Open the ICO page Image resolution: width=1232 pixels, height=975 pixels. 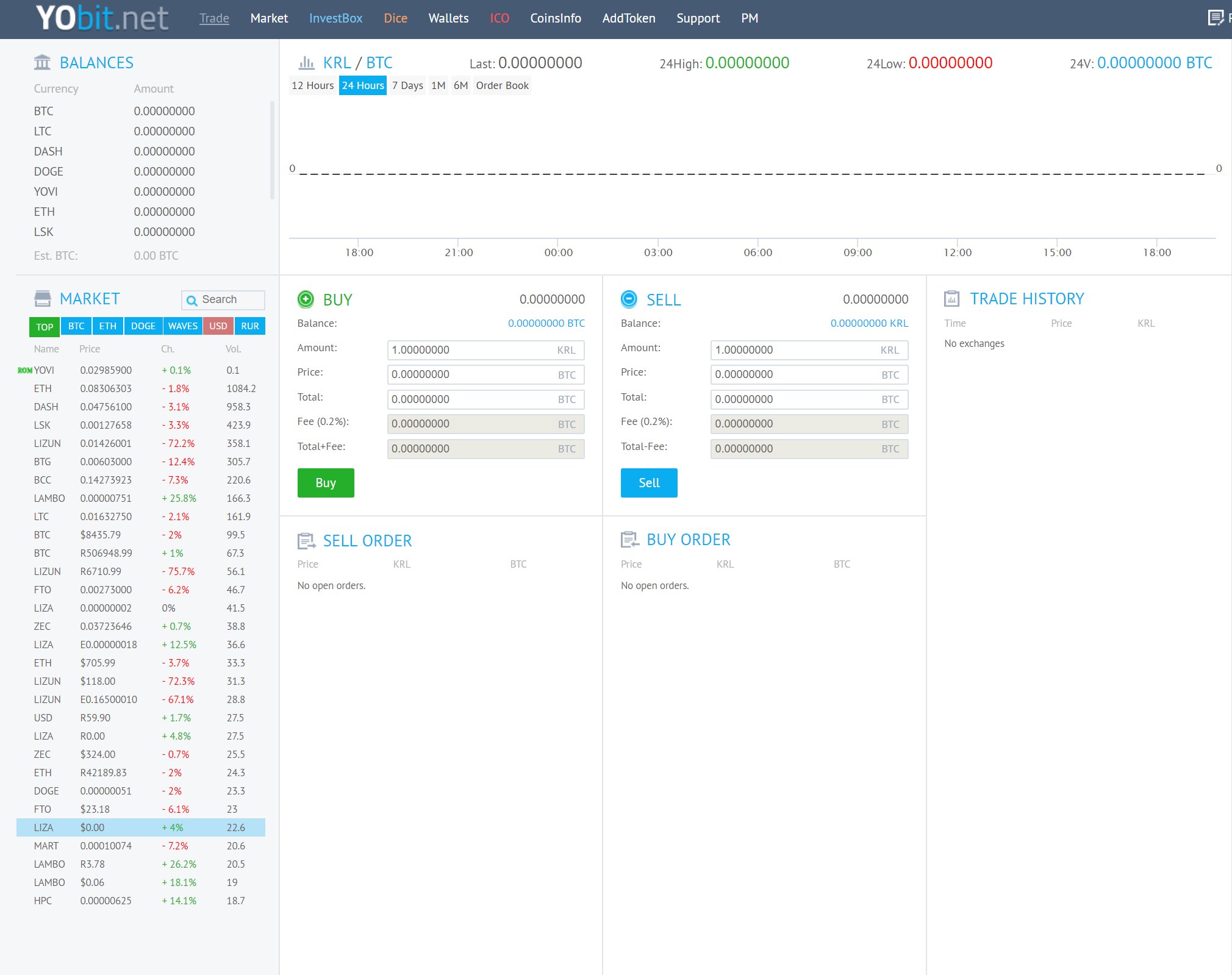(x=500, y=18)
